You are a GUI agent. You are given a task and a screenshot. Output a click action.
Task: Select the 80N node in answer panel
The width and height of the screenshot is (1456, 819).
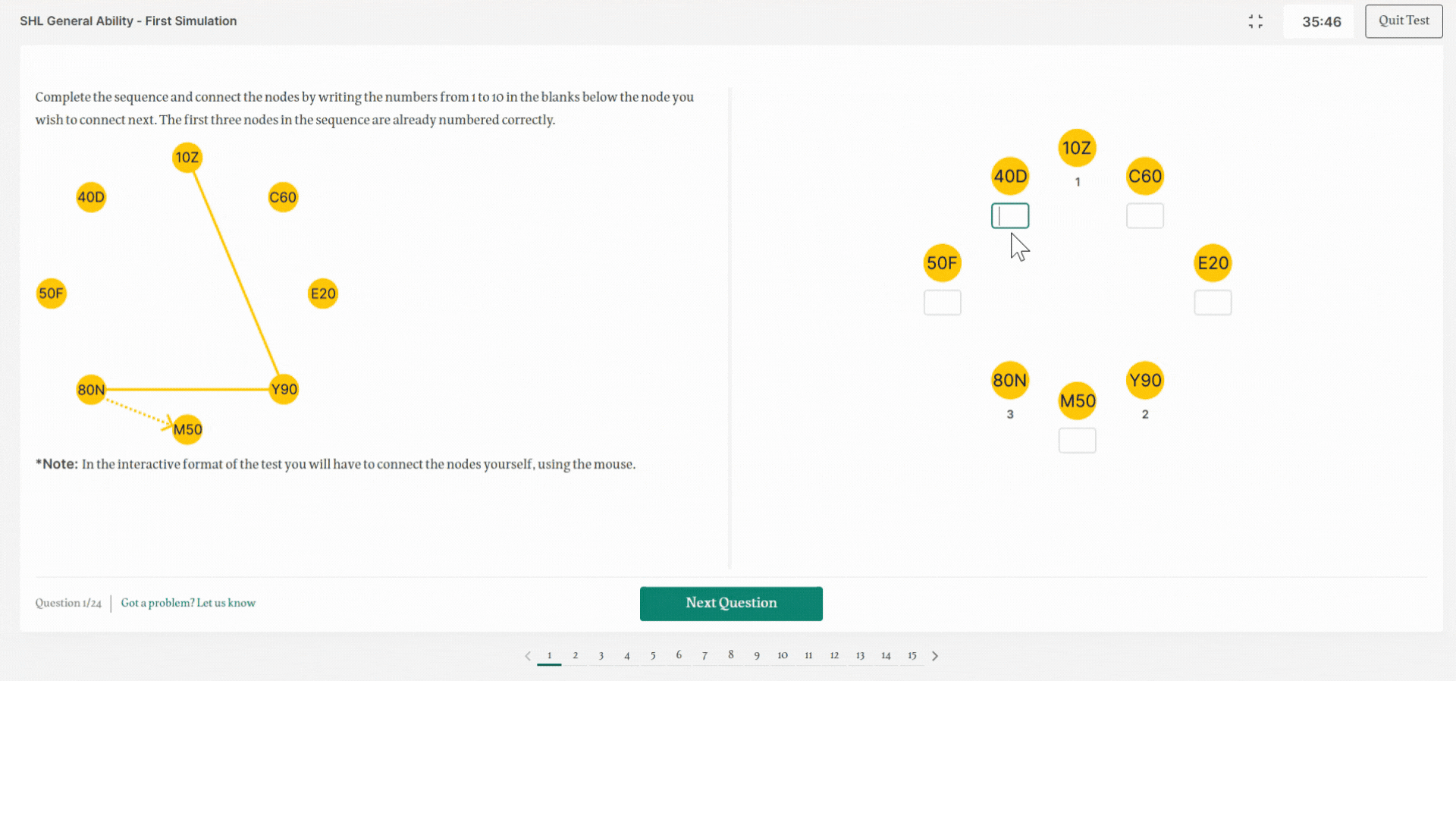pyautogui.click(x=1010, y=380)
